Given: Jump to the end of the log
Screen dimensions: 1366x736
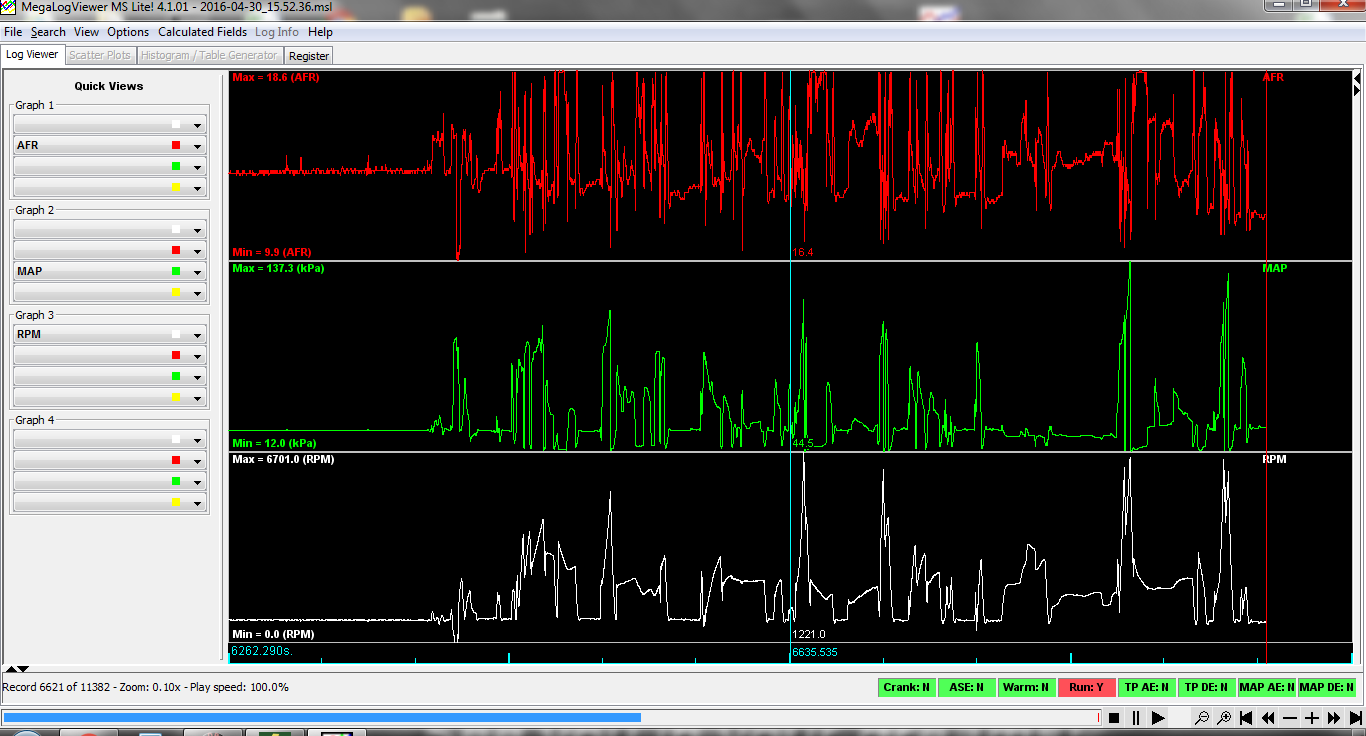Looking at the screenshot, I should coord(1355,718).
